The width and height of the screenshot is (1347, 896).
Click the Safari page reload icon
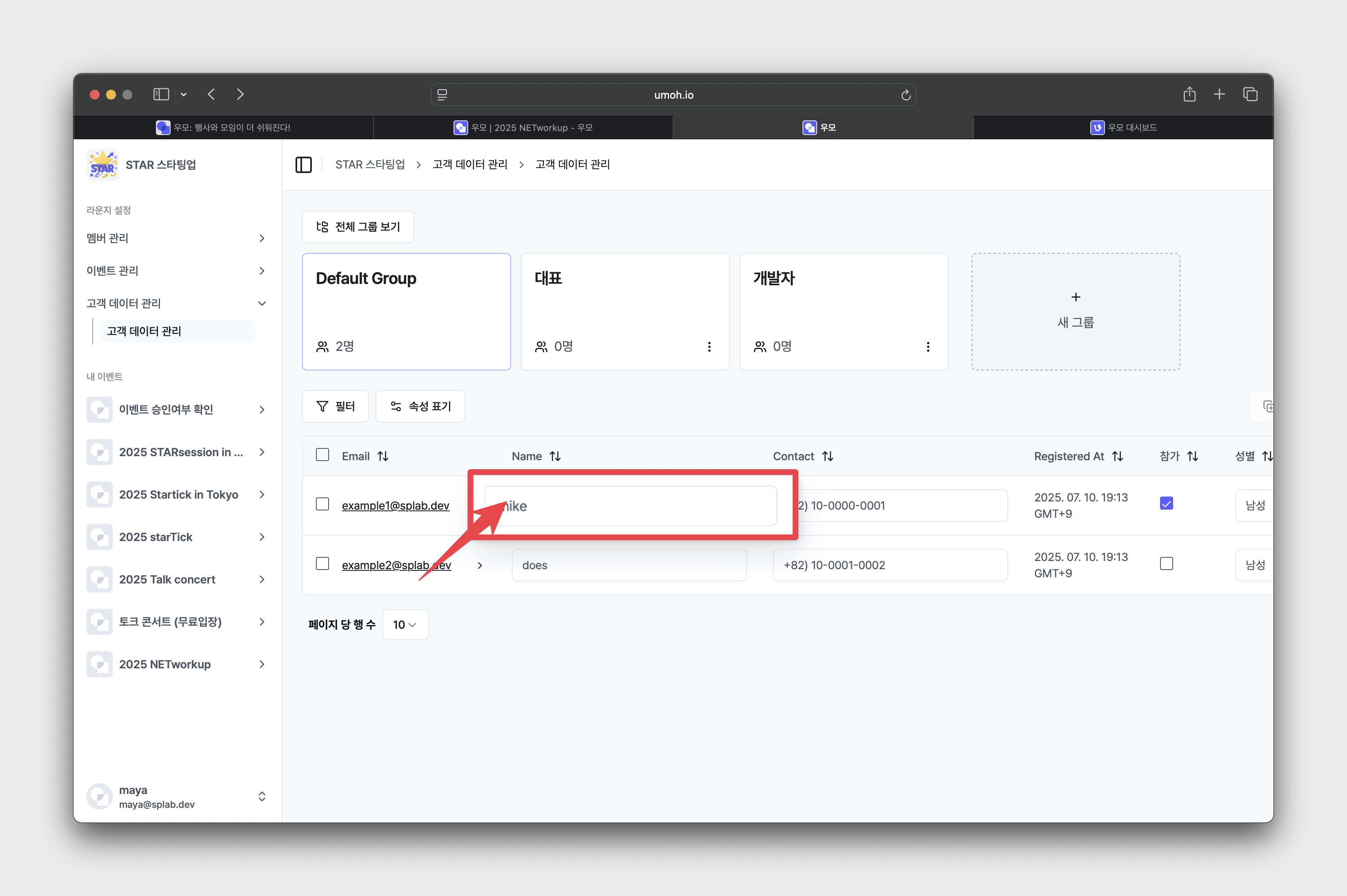pyautogui.click(x=905, y=95)
